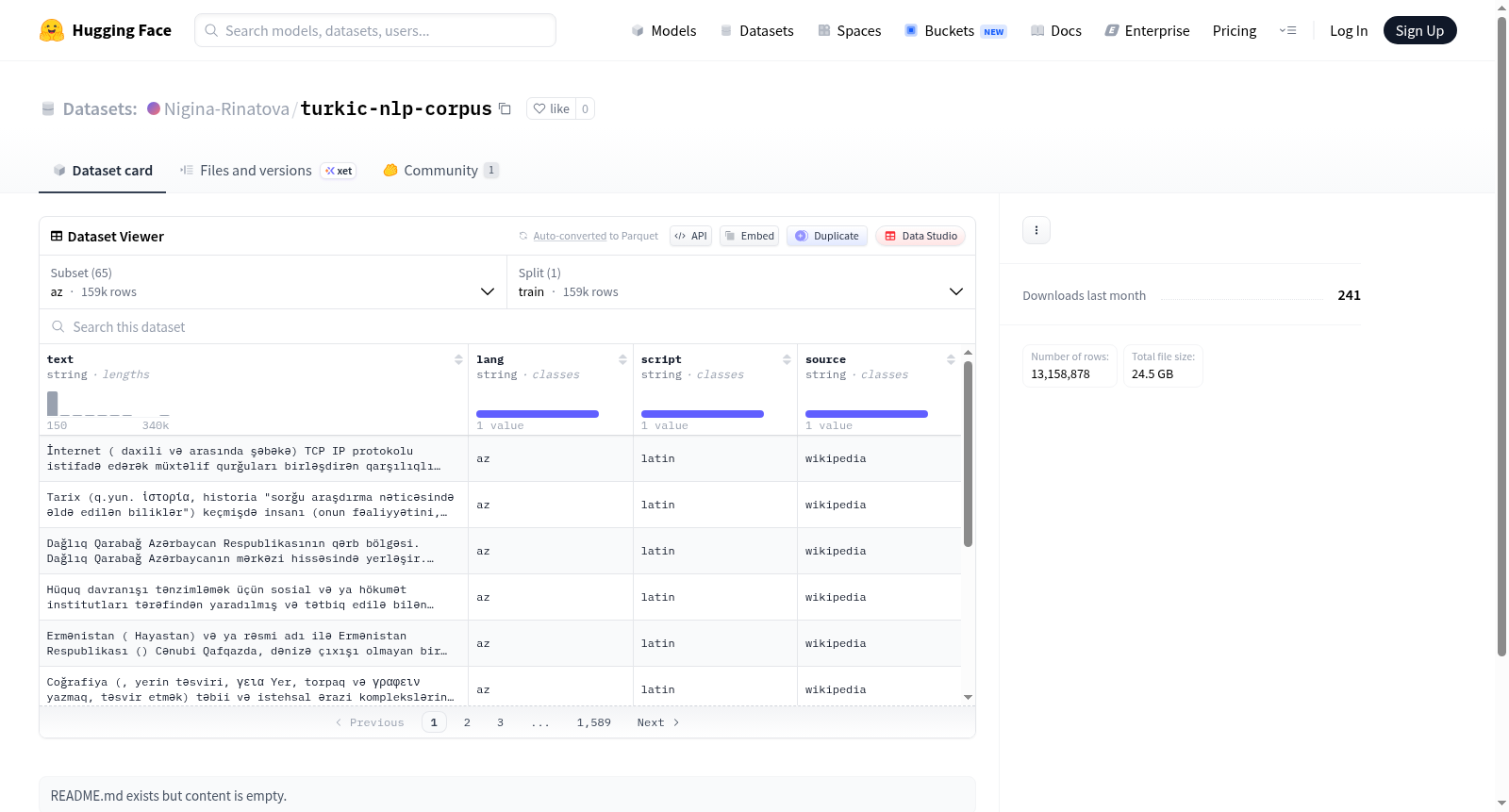Open the Pricing page

[x=1235, y=30]
